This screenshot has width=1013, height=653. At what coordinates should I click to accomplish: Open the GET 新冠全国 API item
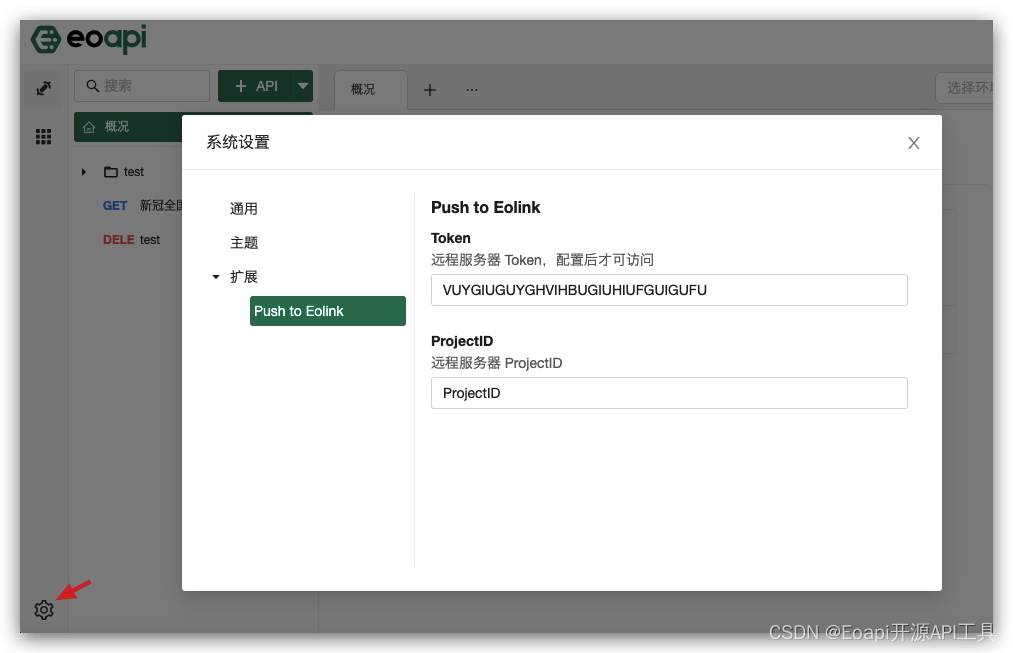(x=142, y=205)
